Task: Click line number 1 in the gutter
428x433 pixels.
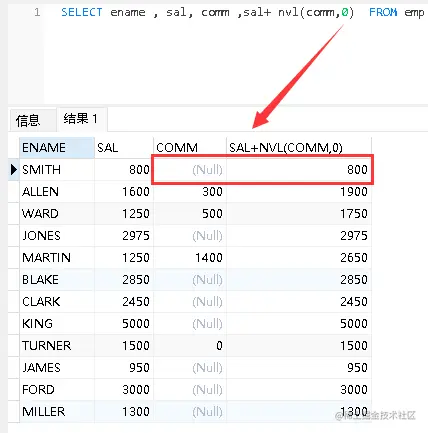Action: point(37,13)
